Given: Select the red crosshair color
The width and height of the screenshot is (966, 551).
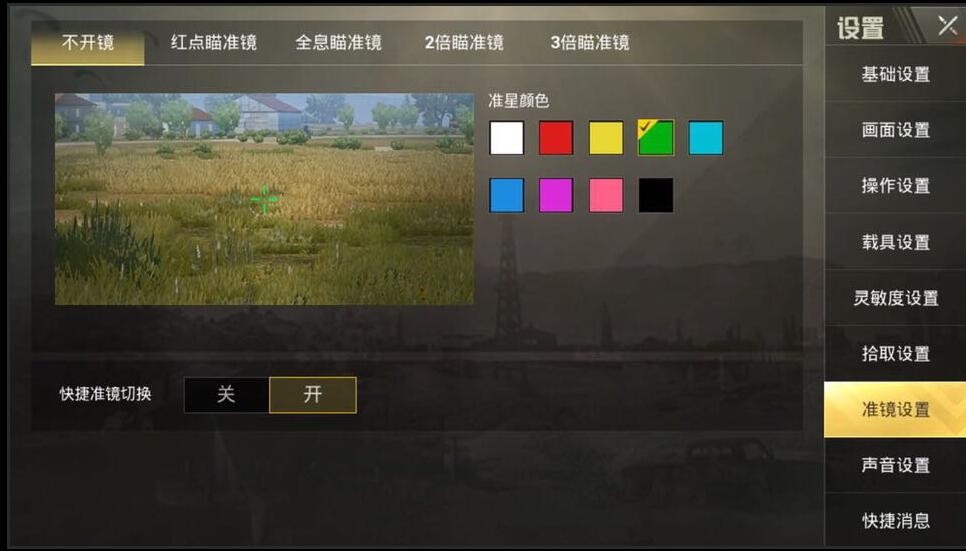Looking at the screenshot, I should pyautogui.click(x=556, y=137).
